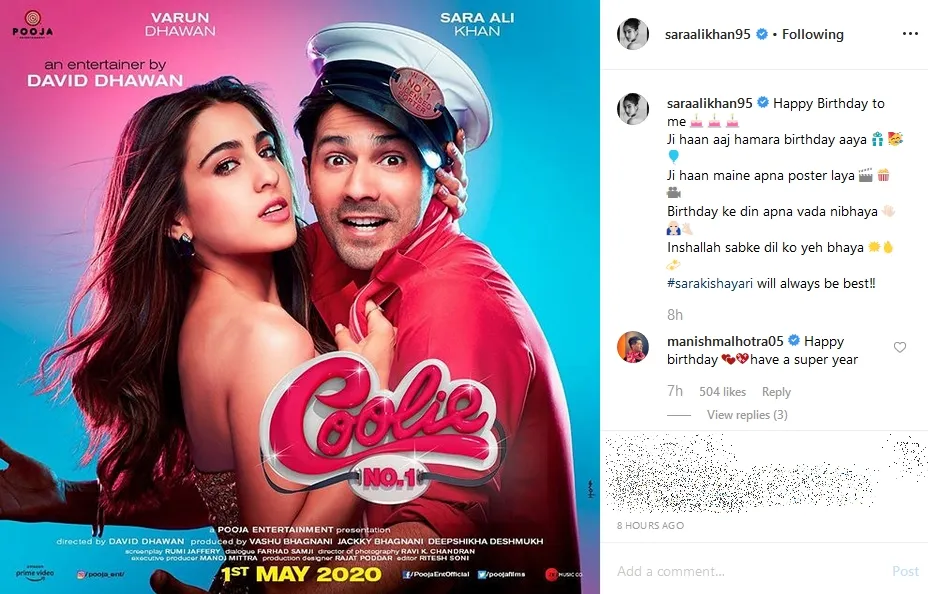
Task: Open manishmalhotra05's avatar picture
Action: pyautogui.click(x=633, y=347)
